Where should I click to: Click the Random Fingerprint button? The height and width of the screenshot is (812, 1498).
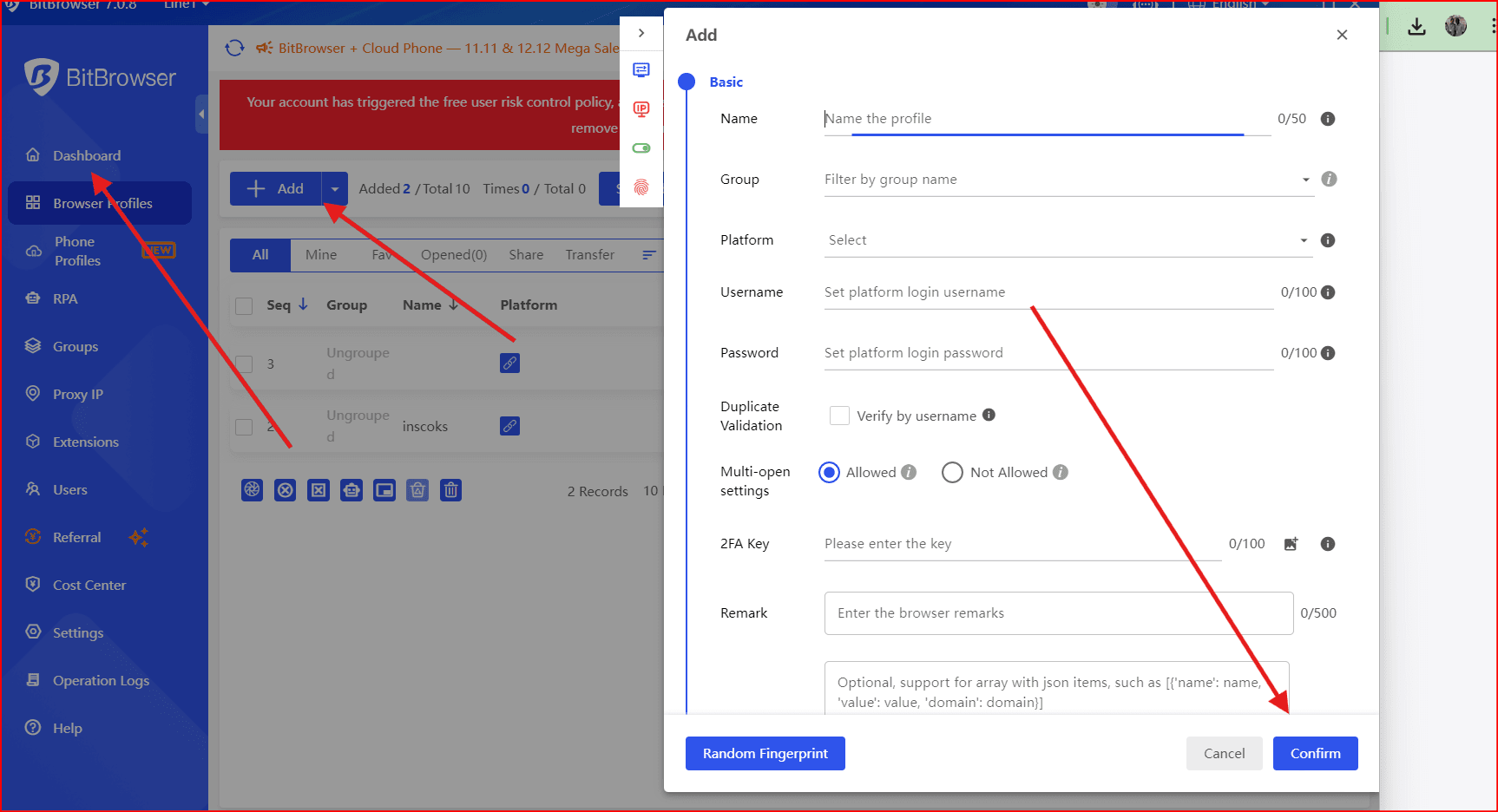(765, 754)
